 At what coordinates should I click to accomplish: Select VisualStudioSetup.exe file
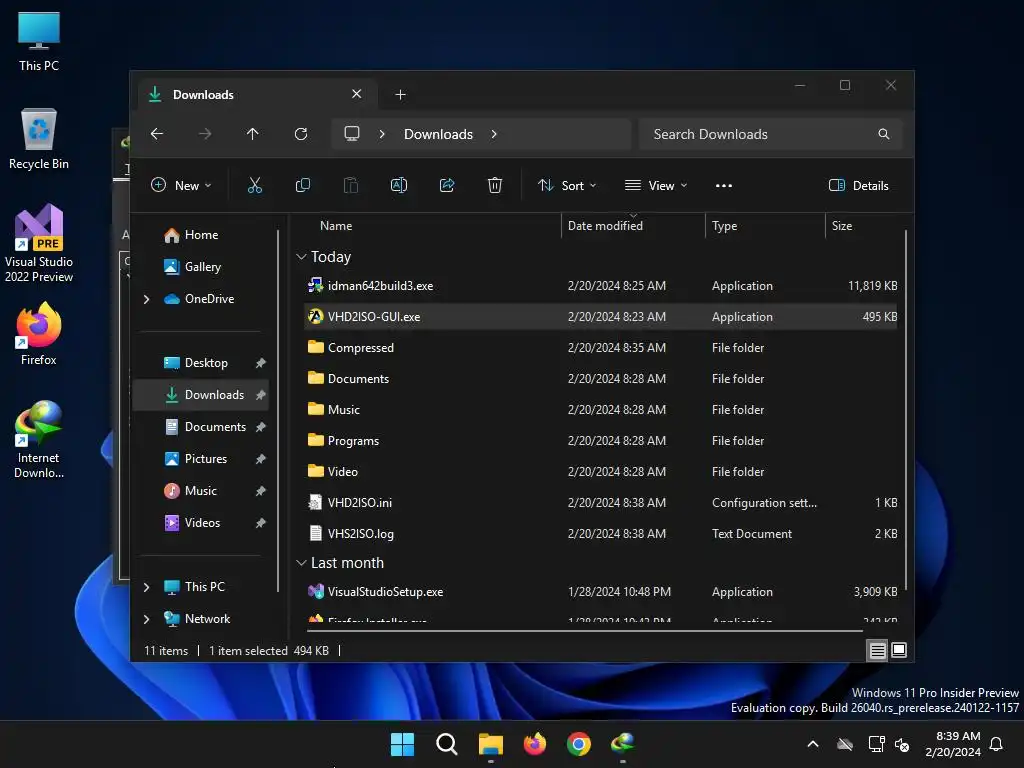pyautogui.click(x=601, y=592)
